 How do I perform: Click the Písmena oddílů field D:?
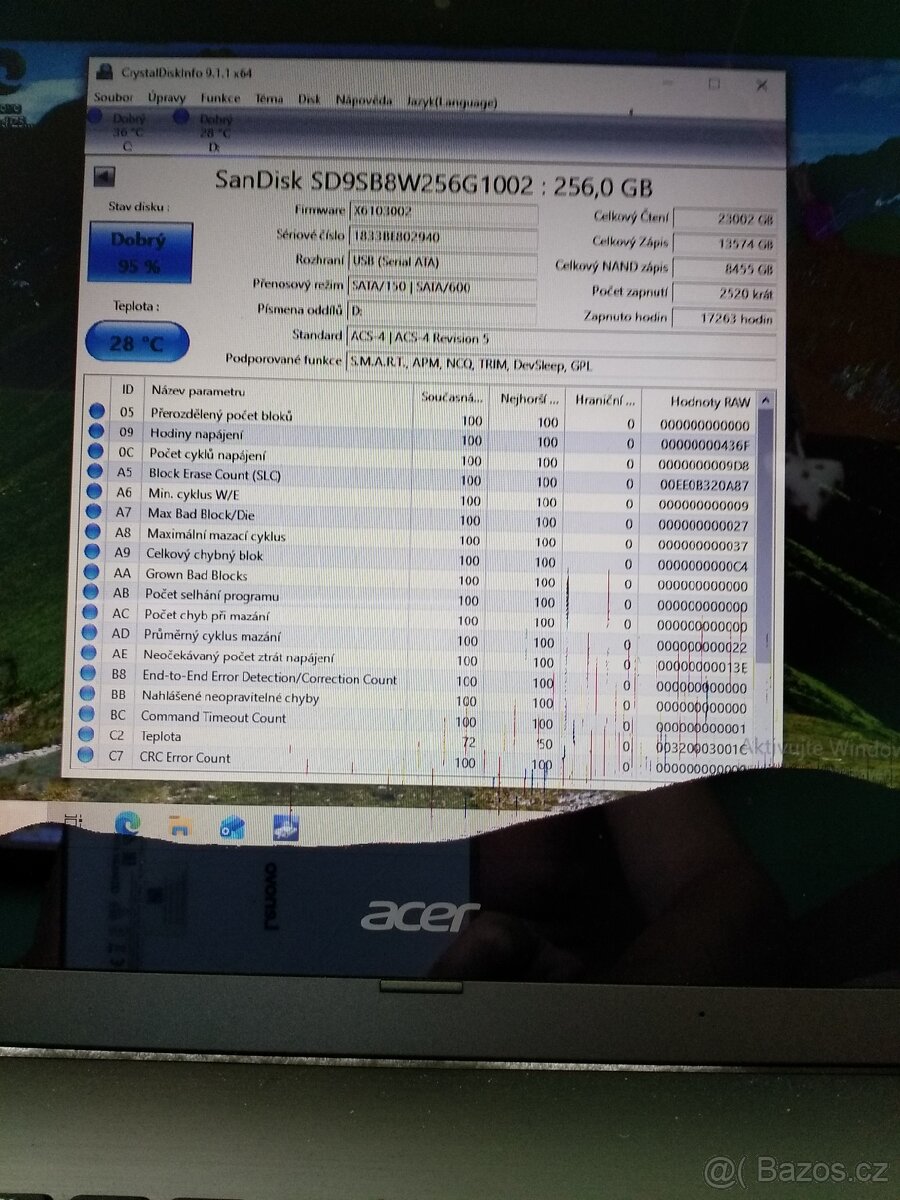tap(442, 311)
